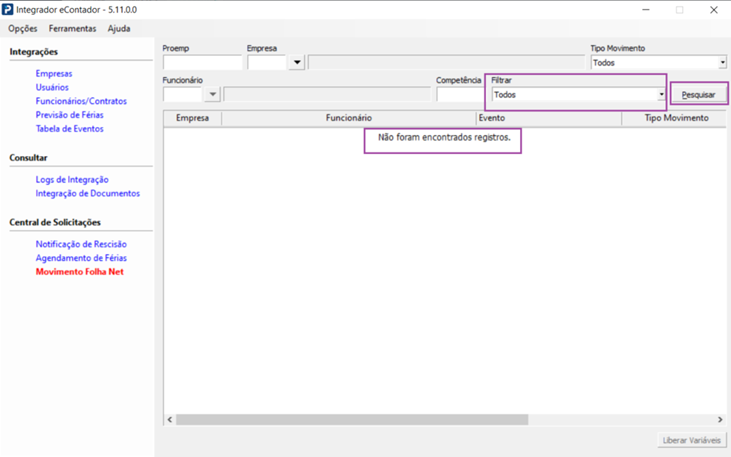Select Agendamento de Férias

tap(81, 258)
